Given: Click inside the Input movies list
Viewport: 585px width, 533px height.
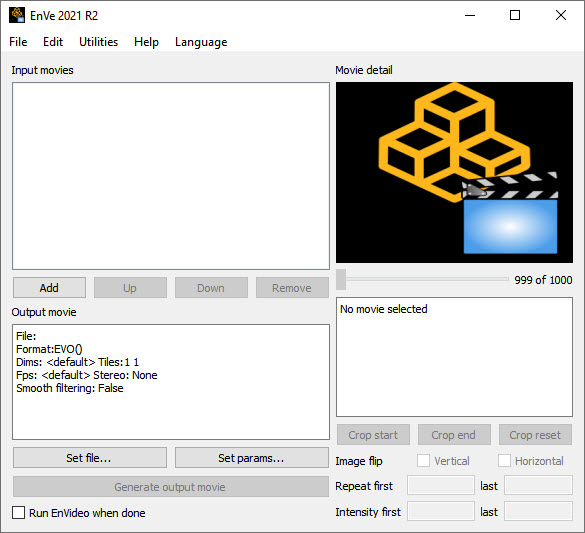Looking at the screenshot, I should pyautogui.click(x=171, y=176).
